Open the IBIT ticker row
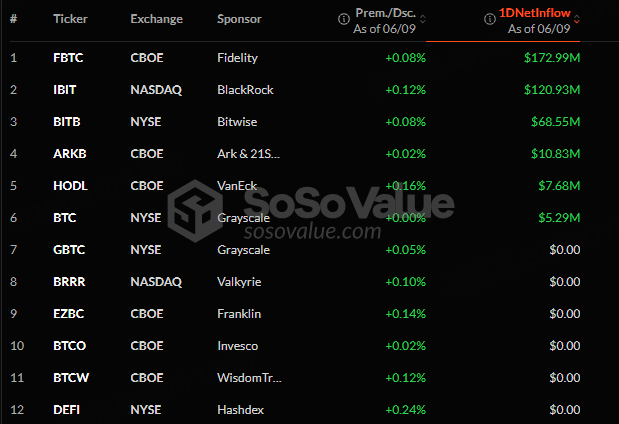The width and height of the screenshot is (619, 424). 65,90
